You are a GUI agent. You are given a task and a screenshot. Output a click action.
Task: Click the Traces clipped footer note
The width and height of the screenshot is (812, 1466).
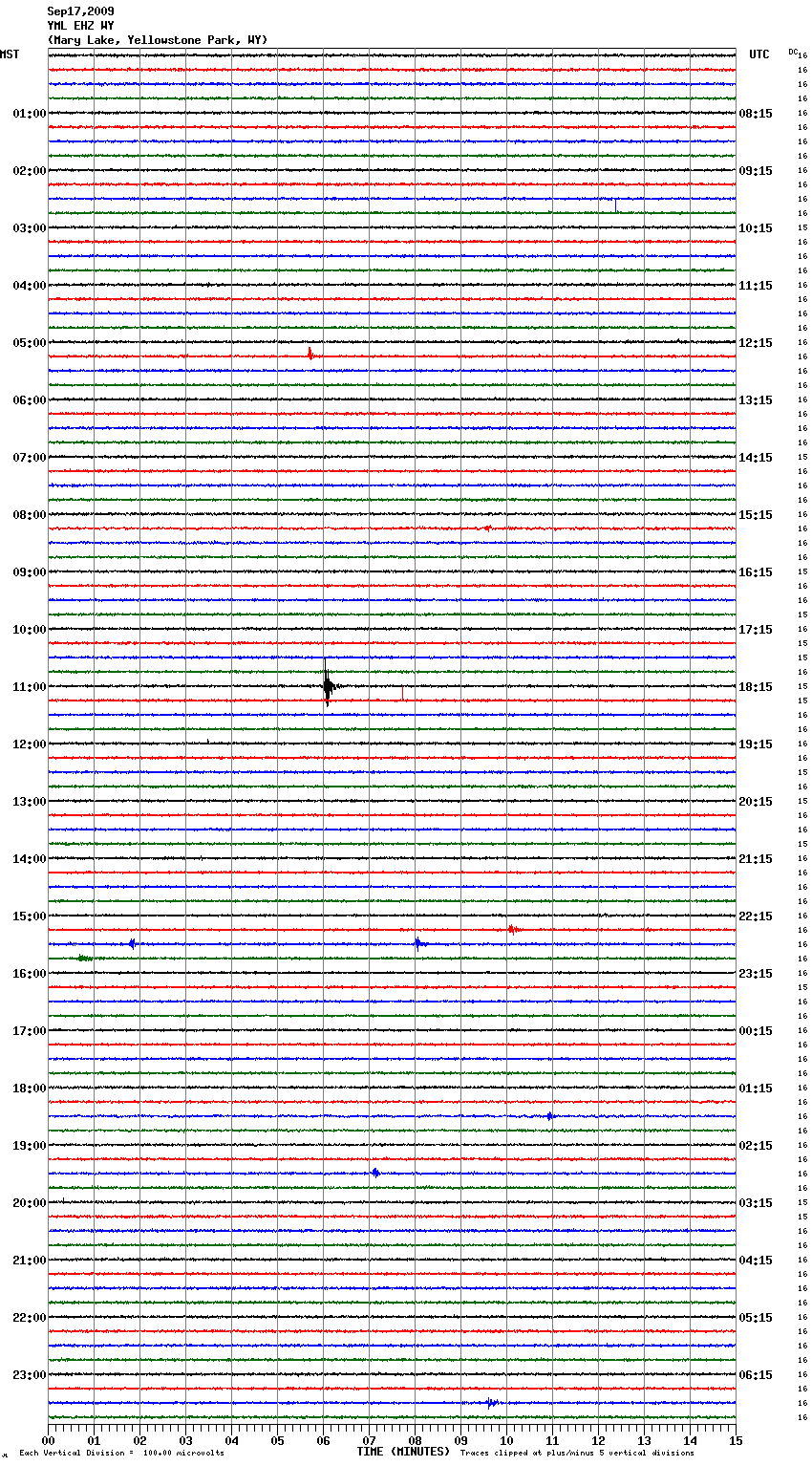point(577,1454)
